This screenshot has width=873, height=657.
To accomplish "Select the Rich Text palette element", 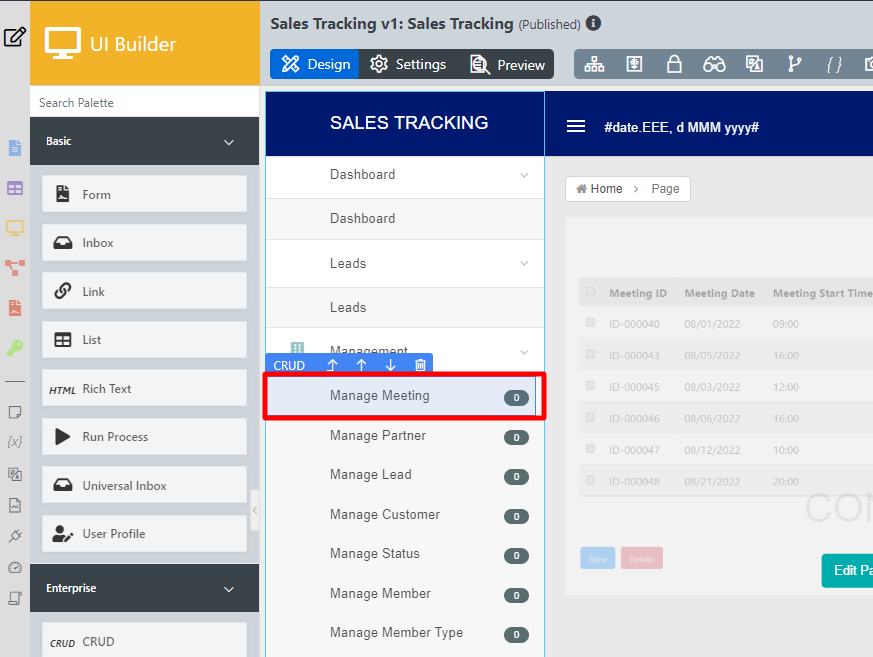I will pos(144,389).
